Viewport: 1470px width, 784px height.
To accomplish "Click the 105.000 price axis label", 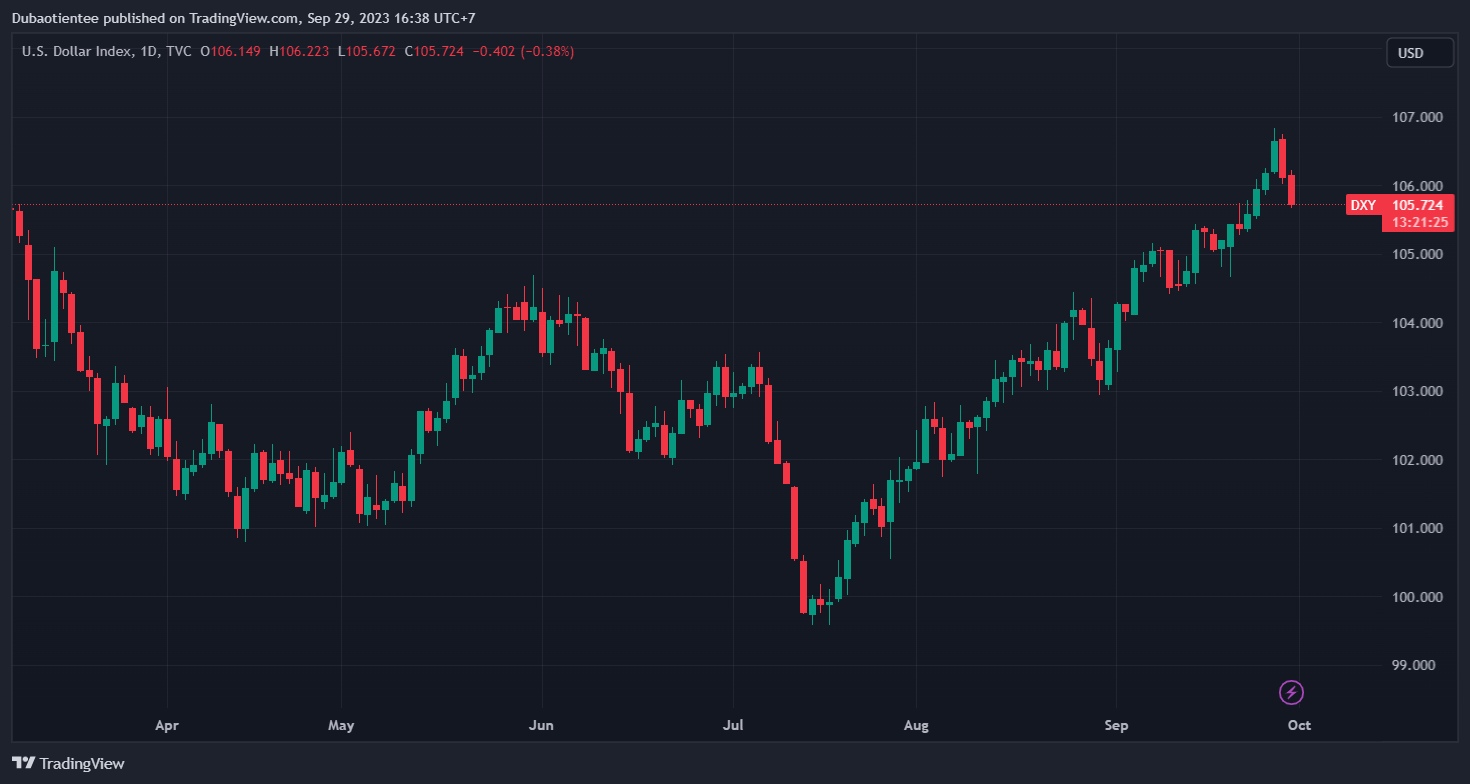I will coord(1417,254).
